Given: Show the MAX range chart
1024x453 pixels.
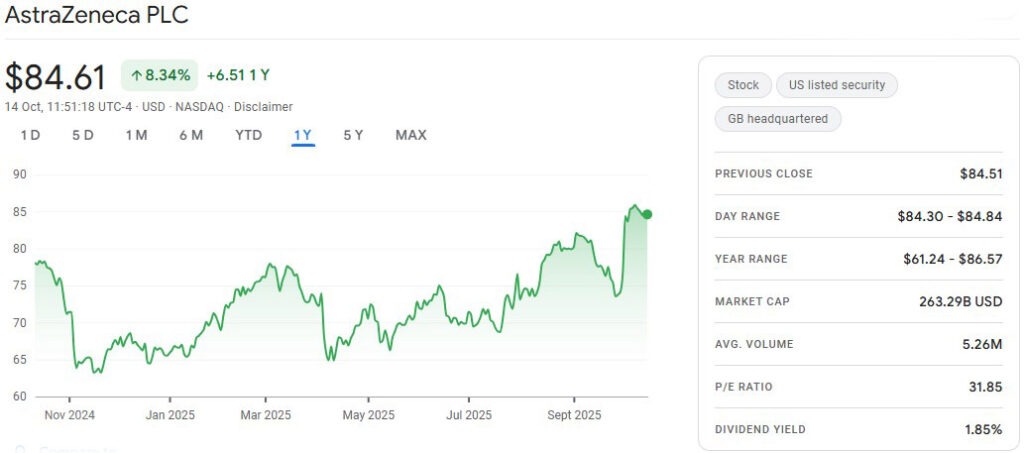Looking at the screenshot, I should (411, 135).
